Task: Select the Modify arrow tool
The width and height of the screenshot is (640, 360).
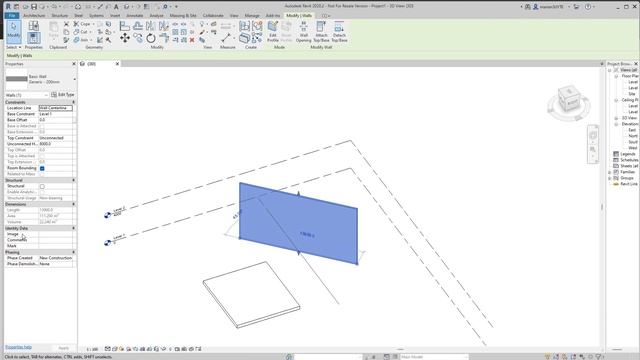Action: tap(13, 31)
